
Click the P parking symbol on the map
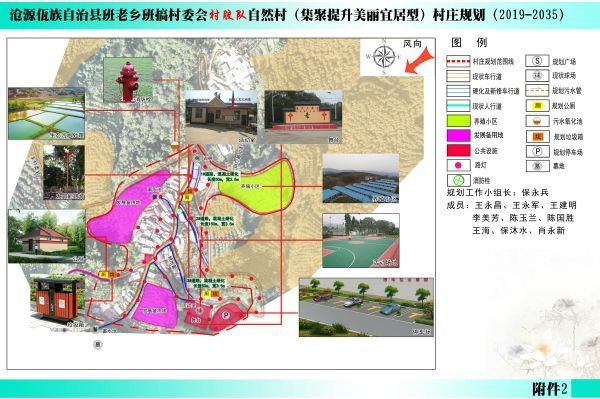click(226, 315)
